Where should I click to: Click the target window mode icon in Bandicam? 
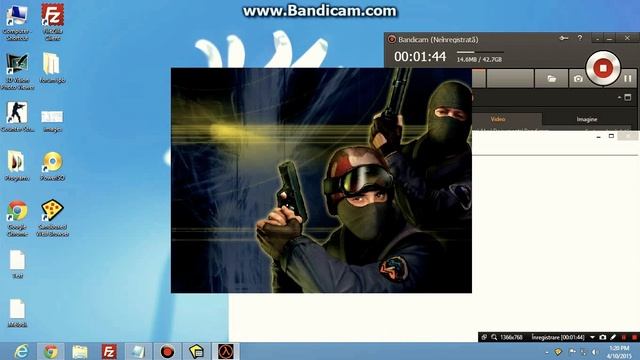pyautogui.click(x=627, y=97)
